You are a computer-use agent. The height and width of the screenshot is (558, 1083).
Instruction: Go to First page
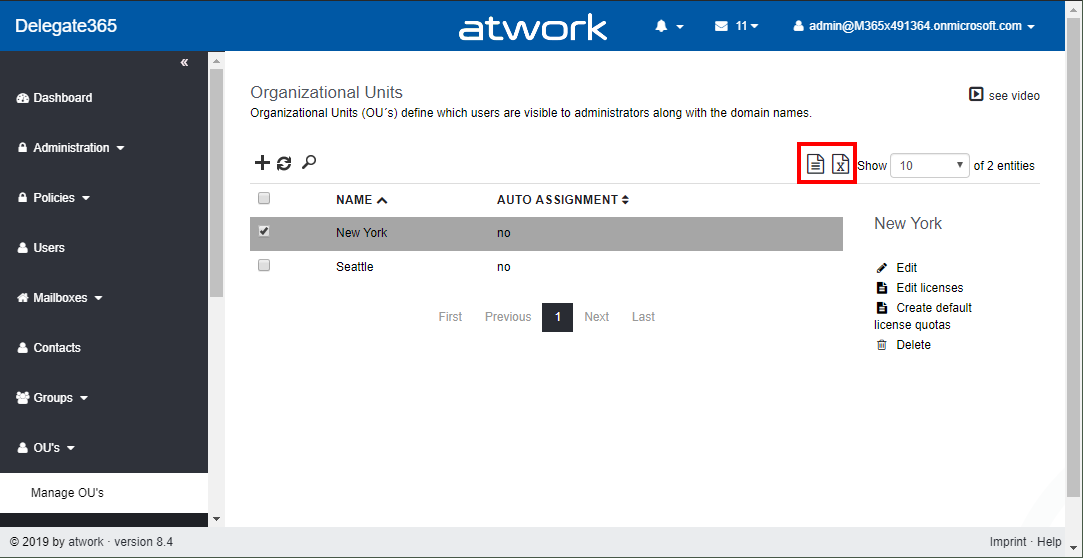click(x=450, y=316)
